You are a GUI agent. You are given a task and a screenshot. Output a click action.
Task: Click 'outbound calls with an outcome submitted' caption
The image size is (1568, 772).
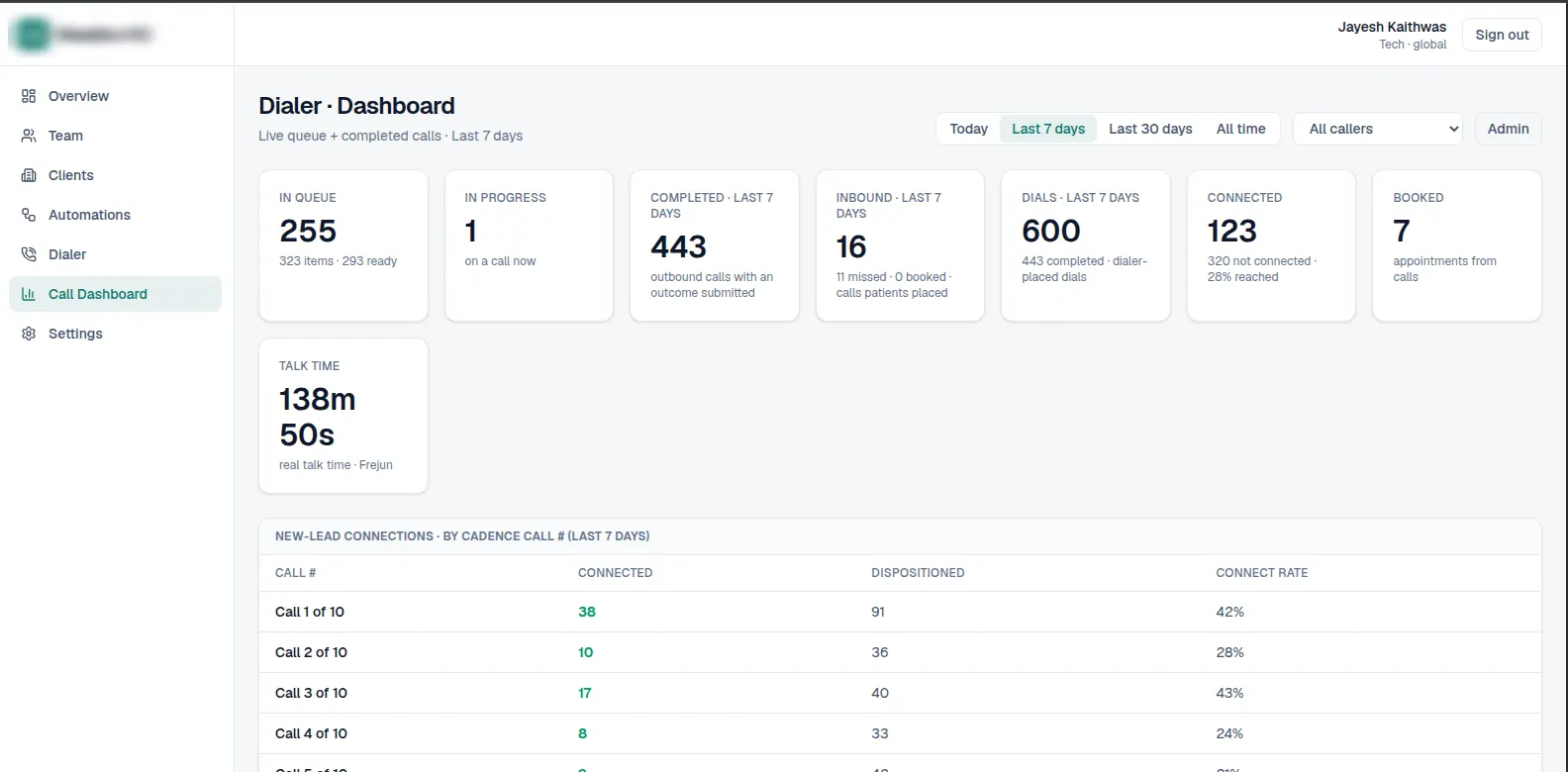tap(712, 285)
